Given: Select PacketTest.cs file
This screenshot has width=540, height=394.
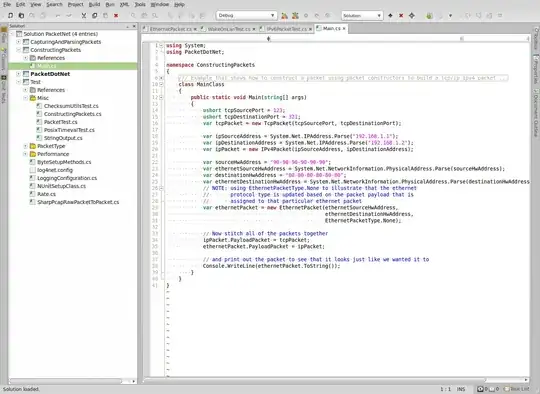Looking at the screenshot, I should click(61, 122).
